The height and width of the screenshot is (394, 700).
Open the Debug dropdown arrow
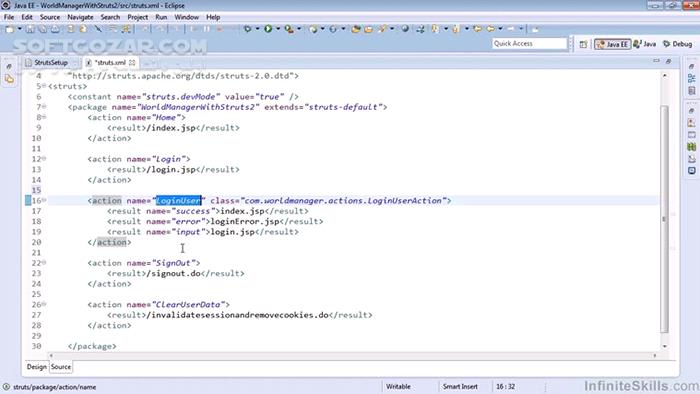click(x=257, y=29)
